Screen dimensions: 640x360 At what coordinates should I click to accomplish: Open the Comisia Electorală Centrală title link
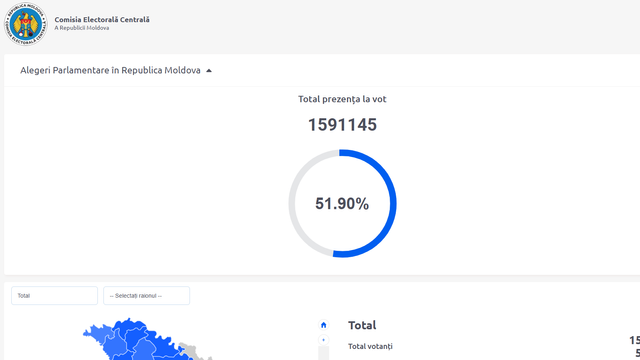[102, 20]
